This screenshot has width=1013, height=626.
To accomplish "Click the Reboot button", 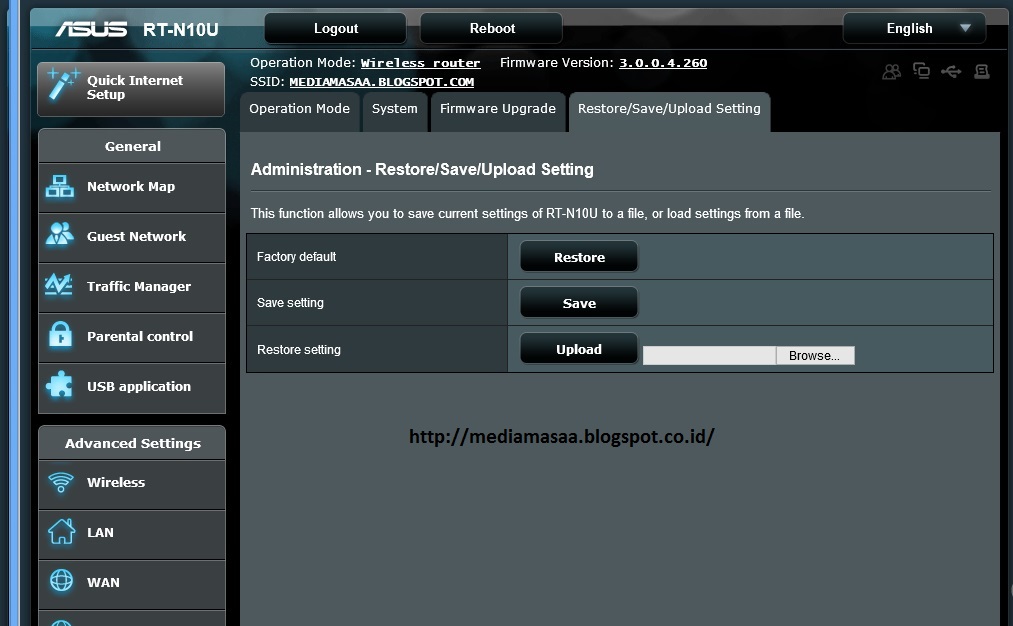I will pyautogui.click(x=492, y=28).
